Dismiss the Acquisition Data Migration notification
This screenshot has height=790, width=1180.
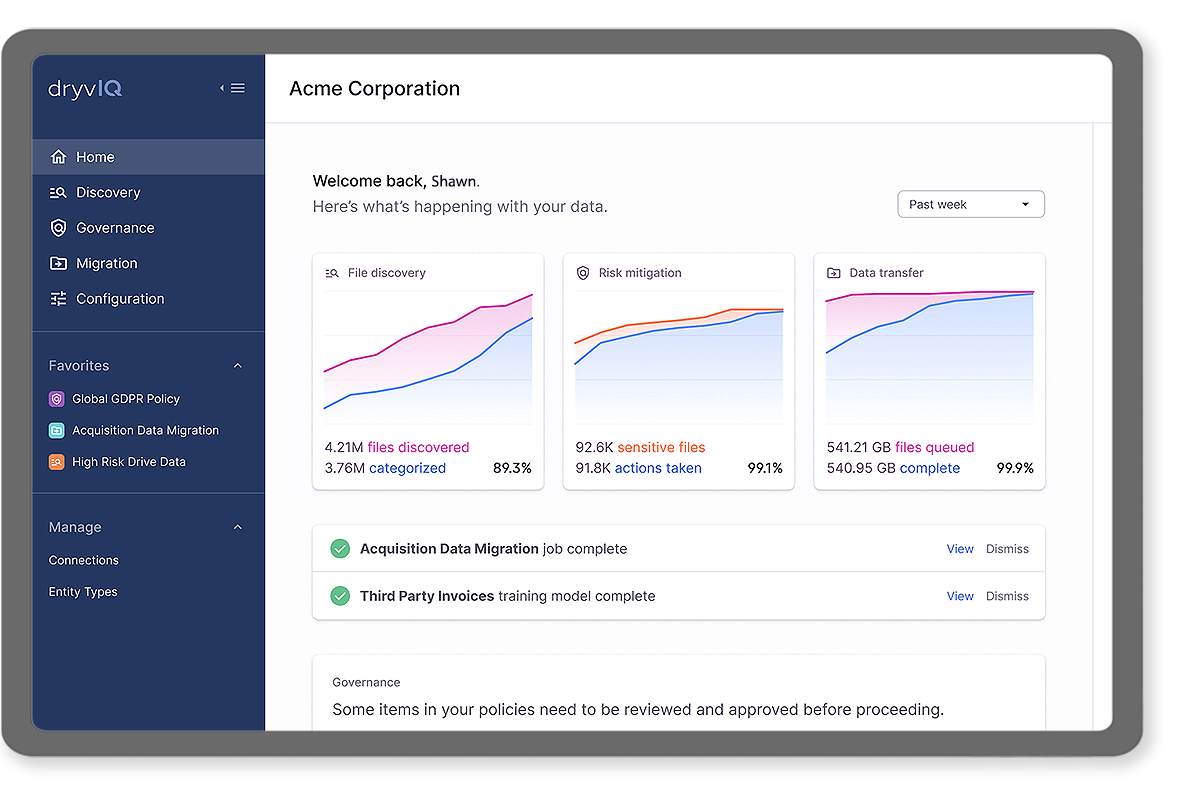[1006, 549]
